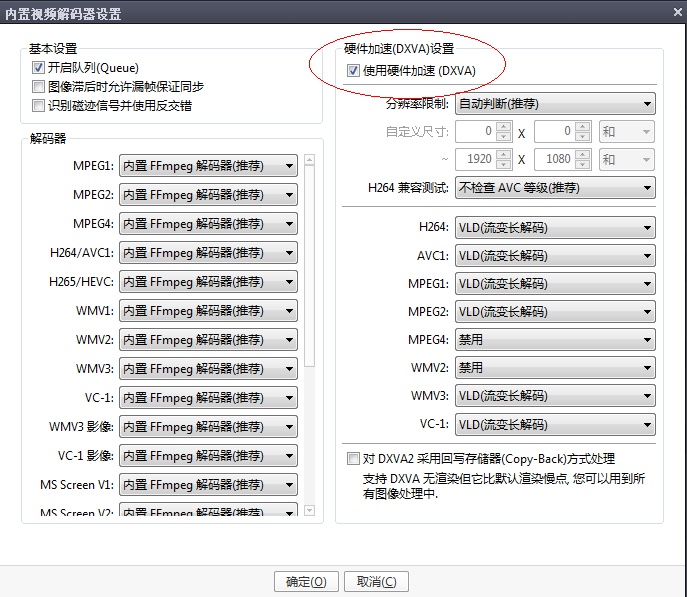
Task: Open 分辨率限制 dropdown showing 自动判断(推荐)
Action: pyautogui.click(x=555, y=104)
